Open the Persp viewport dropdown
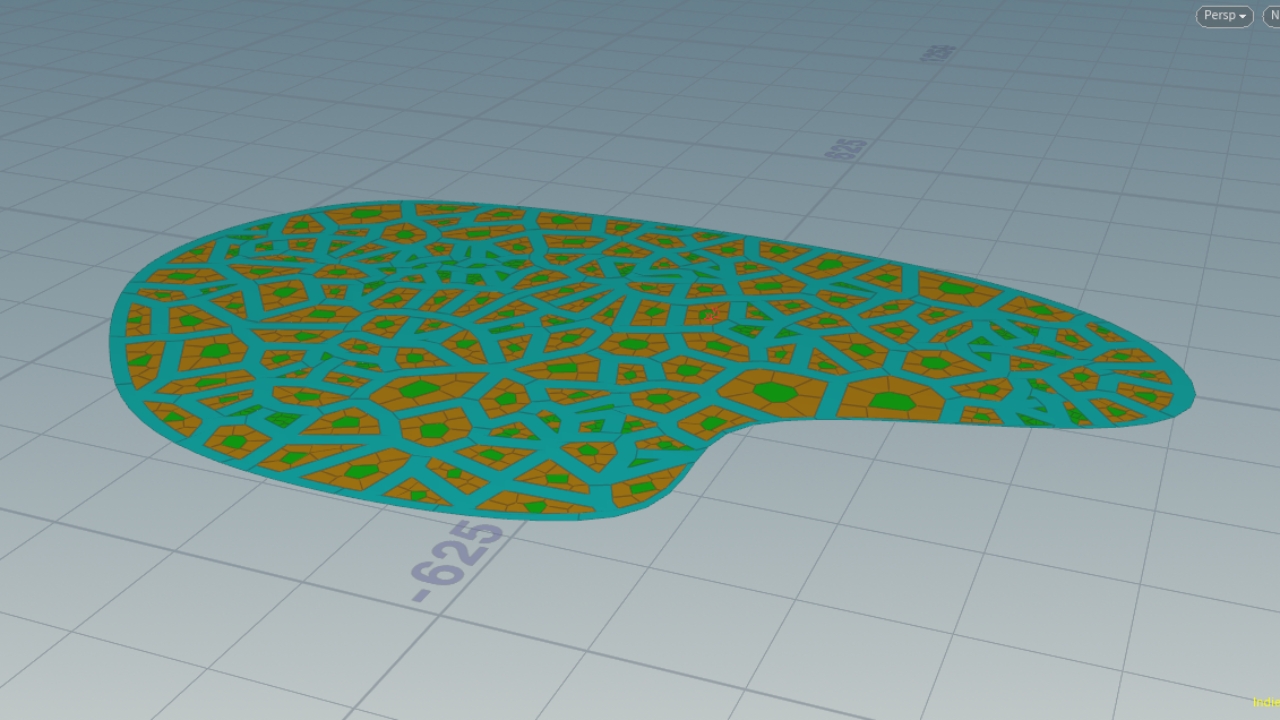This screenshot has height=720, width=1280. coord(1224,16)
